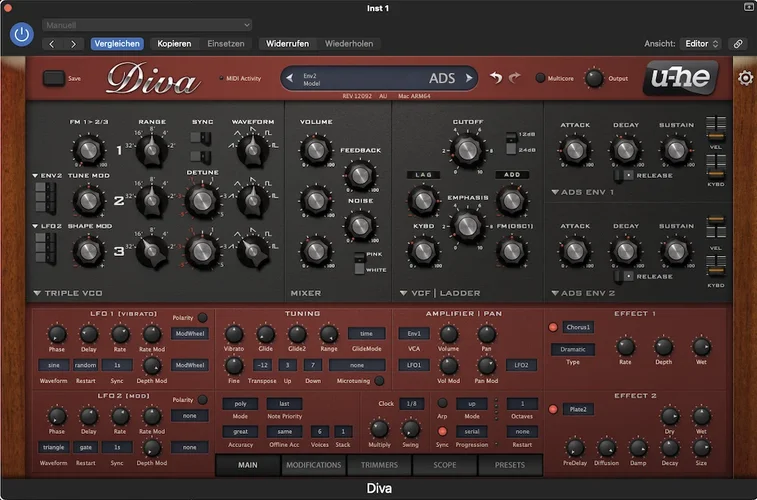Click the link icon next to Editor

pos(737,44)
